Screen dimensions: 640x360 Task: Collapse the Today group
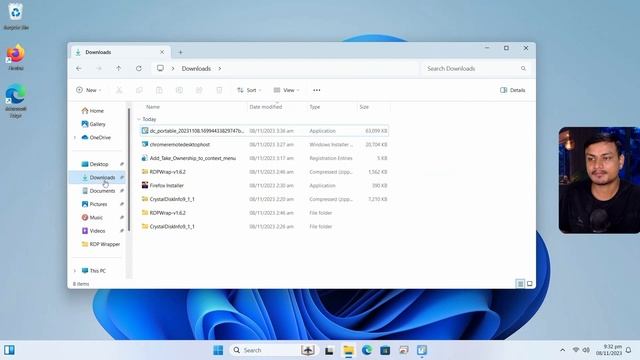(139, 119)
